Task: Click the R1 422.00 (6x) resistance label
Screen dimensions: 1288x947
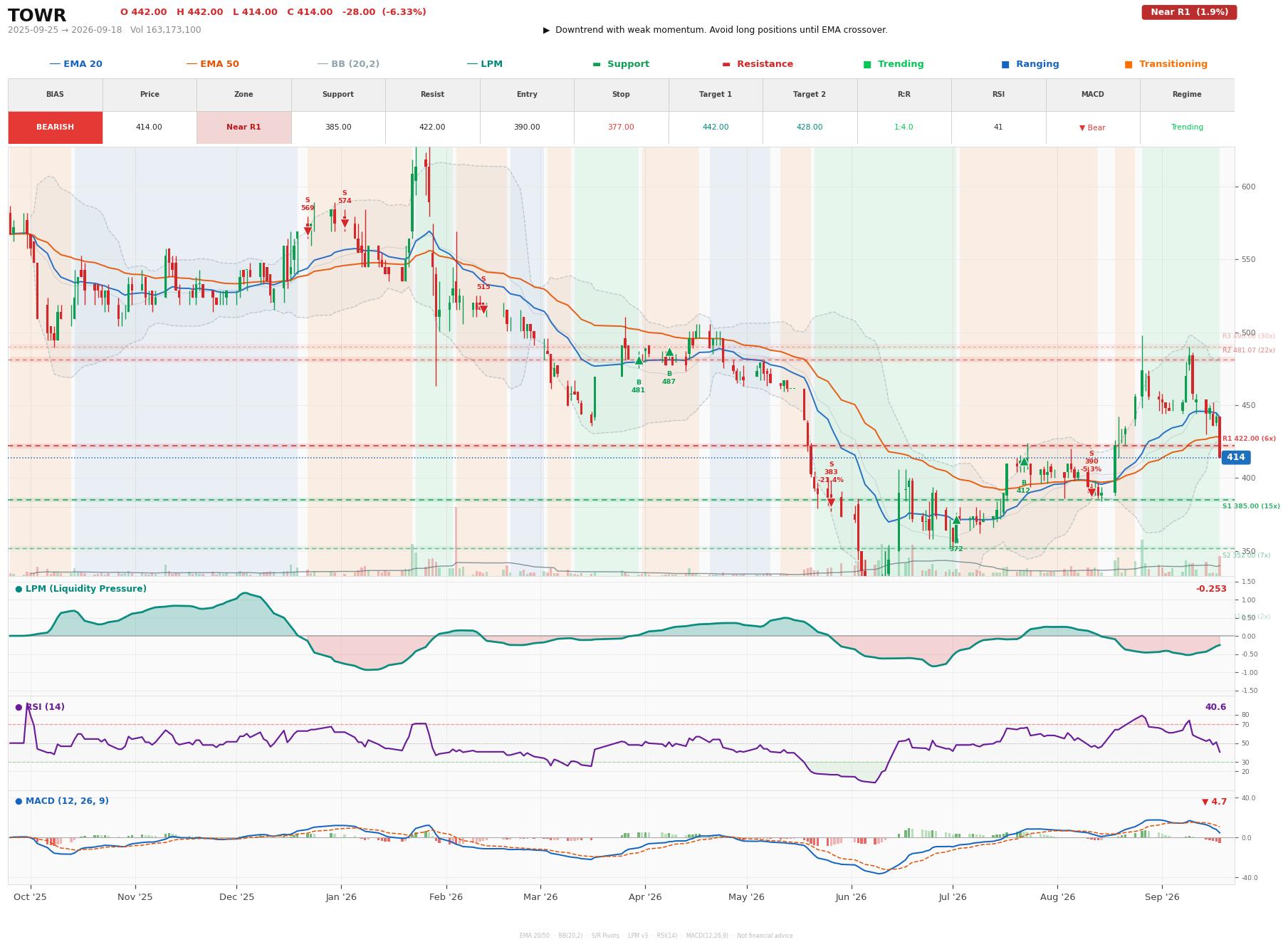Action: coord(1248,439)
